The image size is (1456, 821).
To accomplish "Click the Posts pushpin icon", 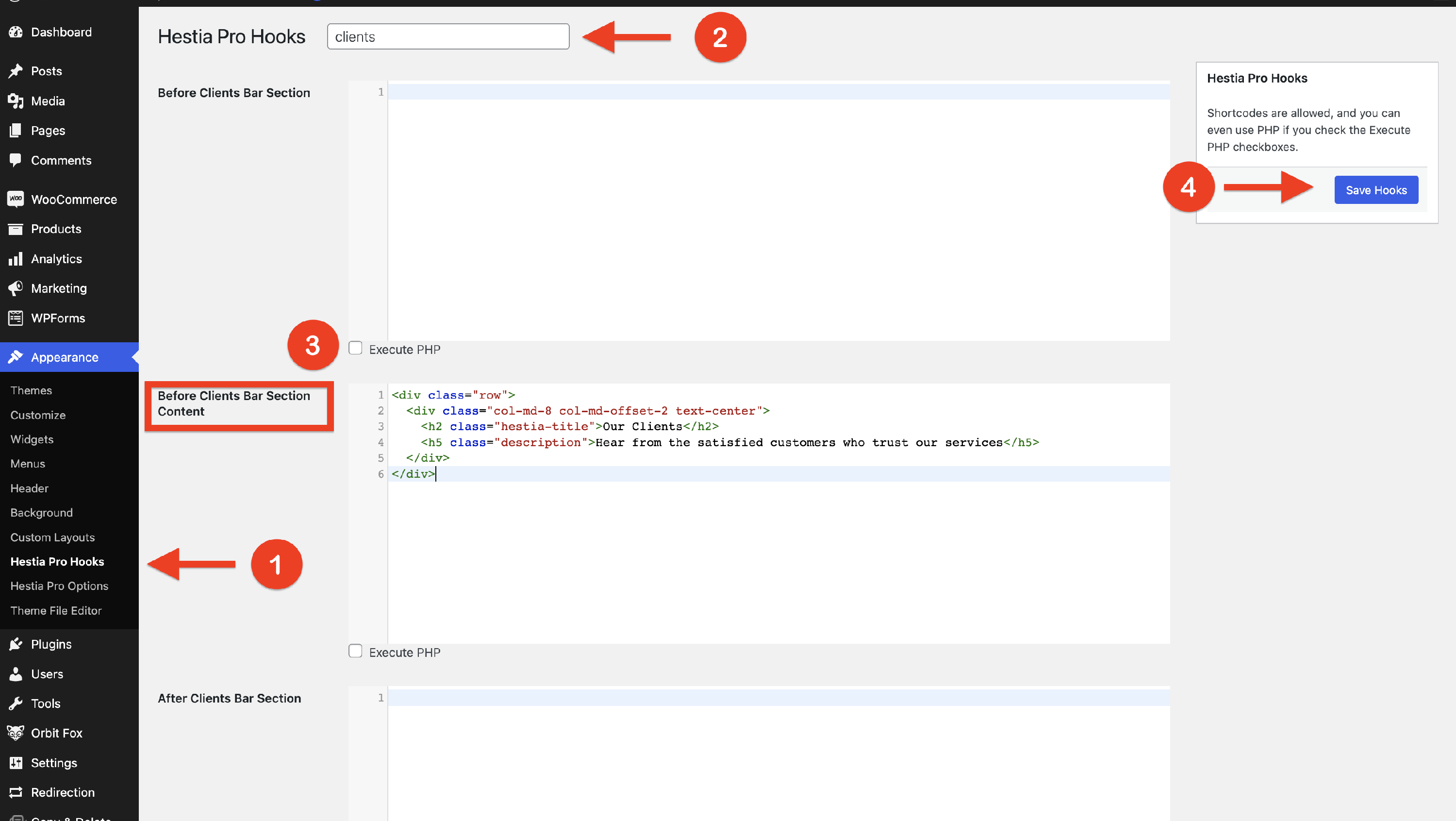I will point(15,71).
